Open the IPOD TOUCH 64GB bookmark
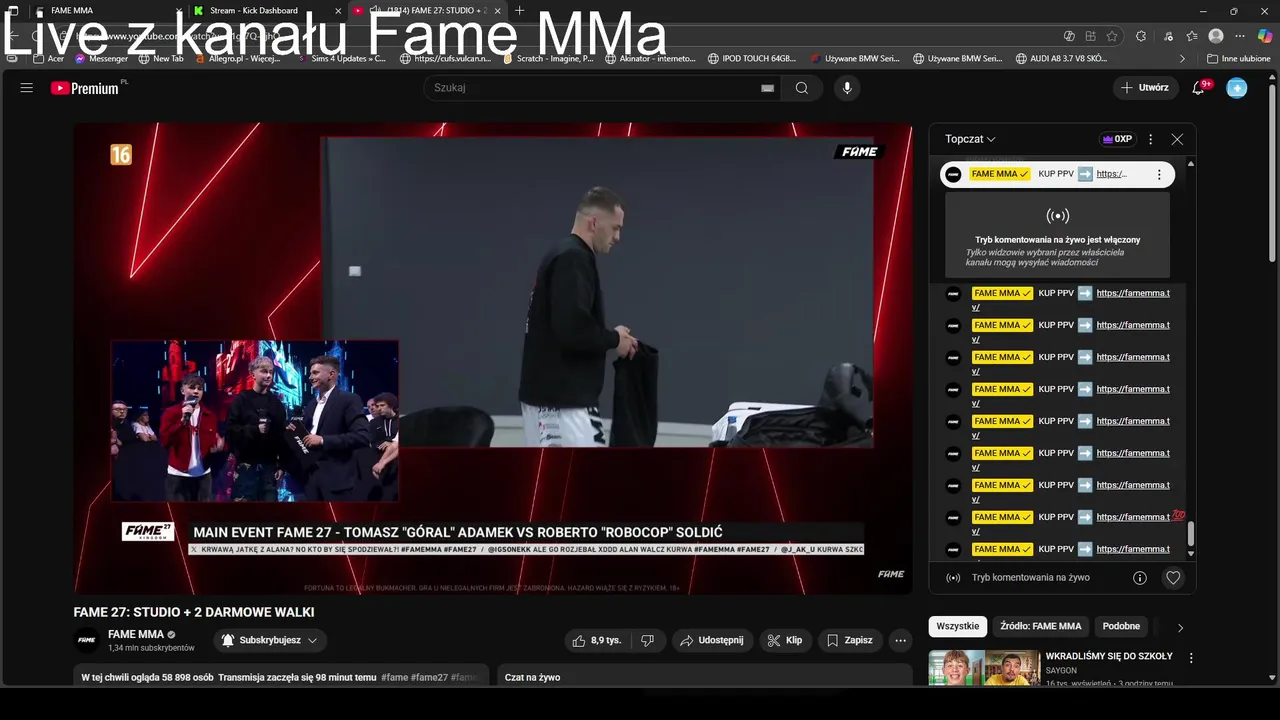Image resolution: width=1280 pixels, height=720 pixels. pos(752,59)
